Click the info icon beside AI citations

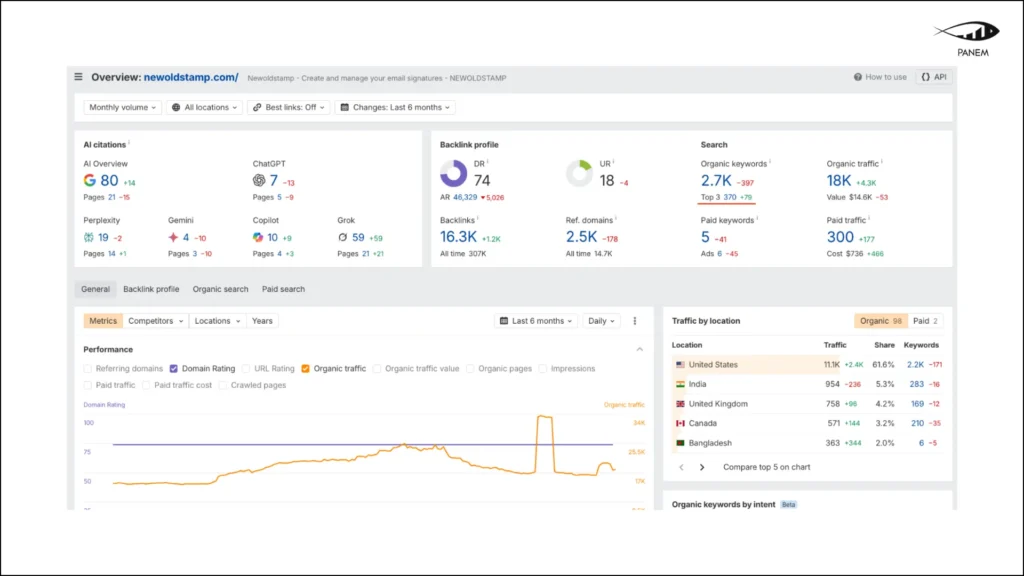[129, 142]
